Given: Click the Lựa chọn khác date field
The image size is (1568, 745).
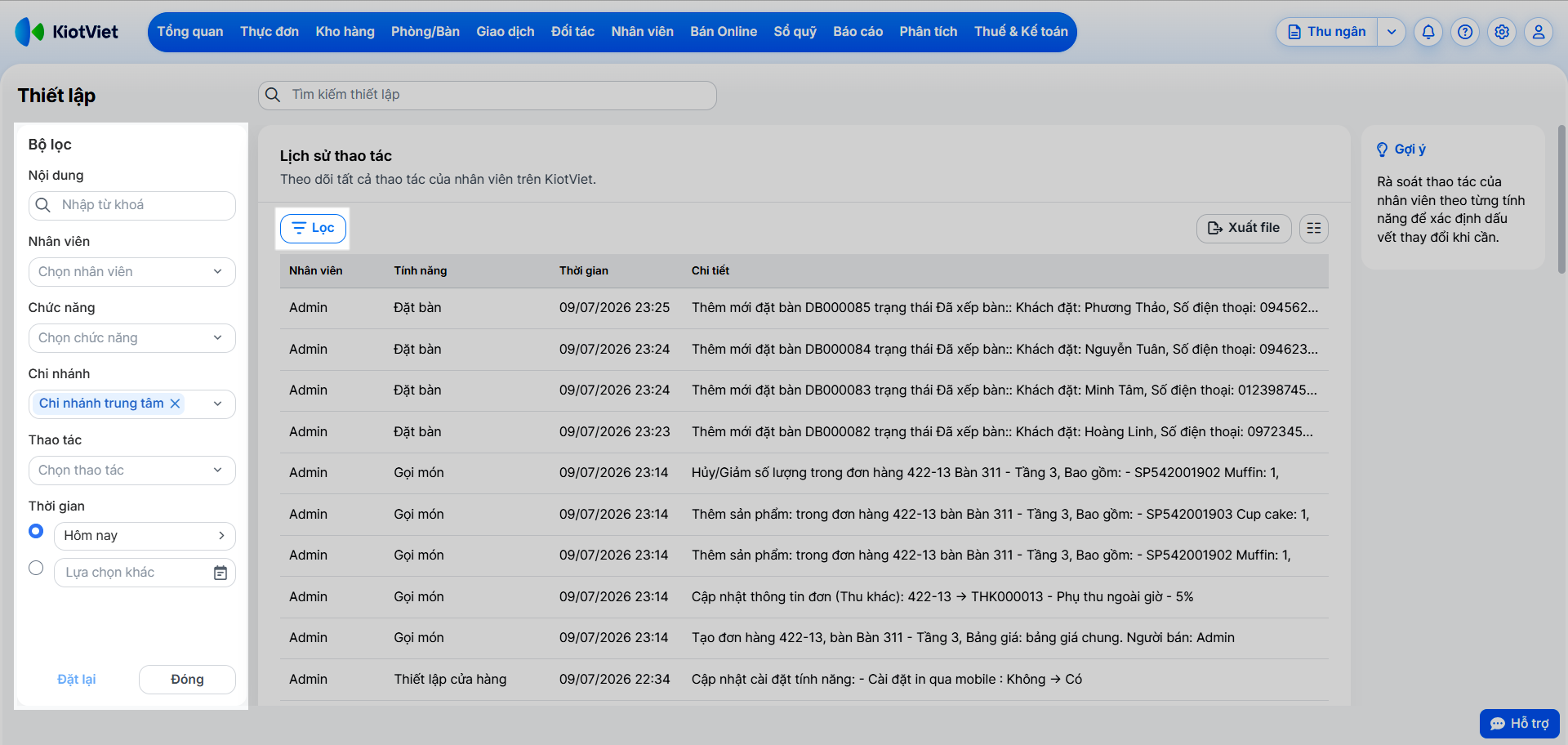Looking at the screenshot, I should (145, 573).
